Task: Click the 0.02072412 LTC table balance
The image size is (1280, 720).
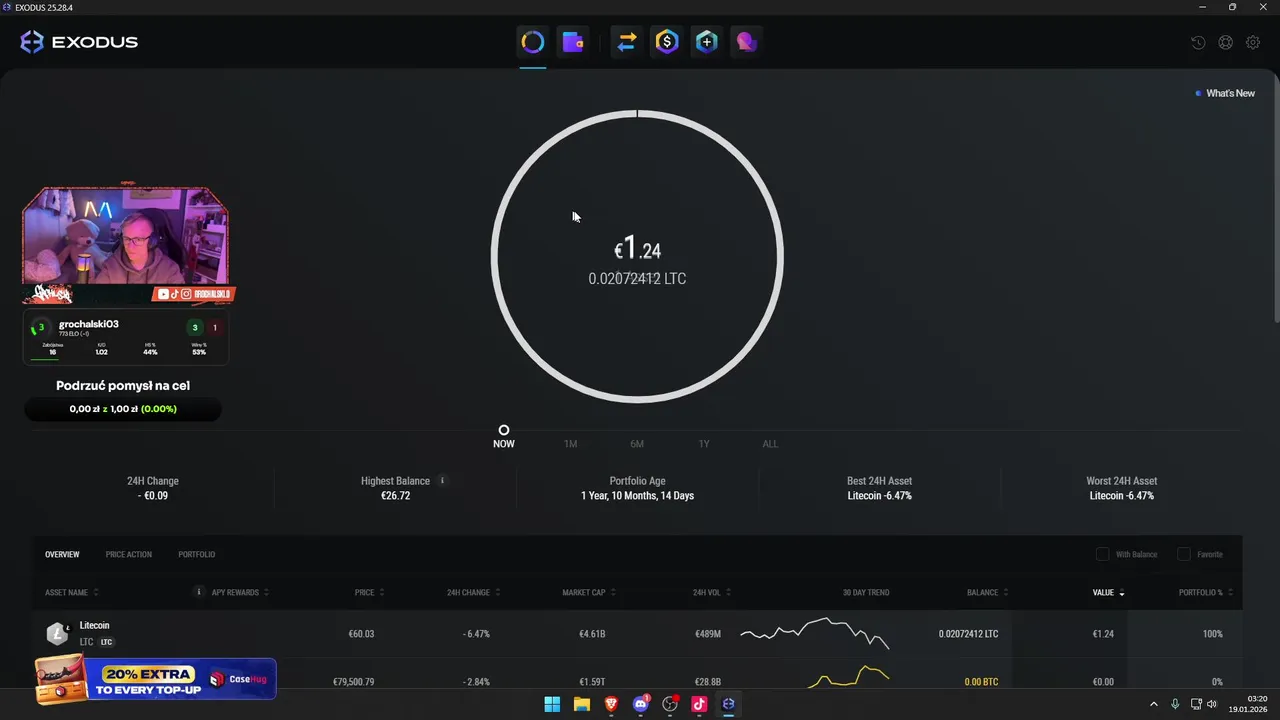Action: click(x=968, y=634)
